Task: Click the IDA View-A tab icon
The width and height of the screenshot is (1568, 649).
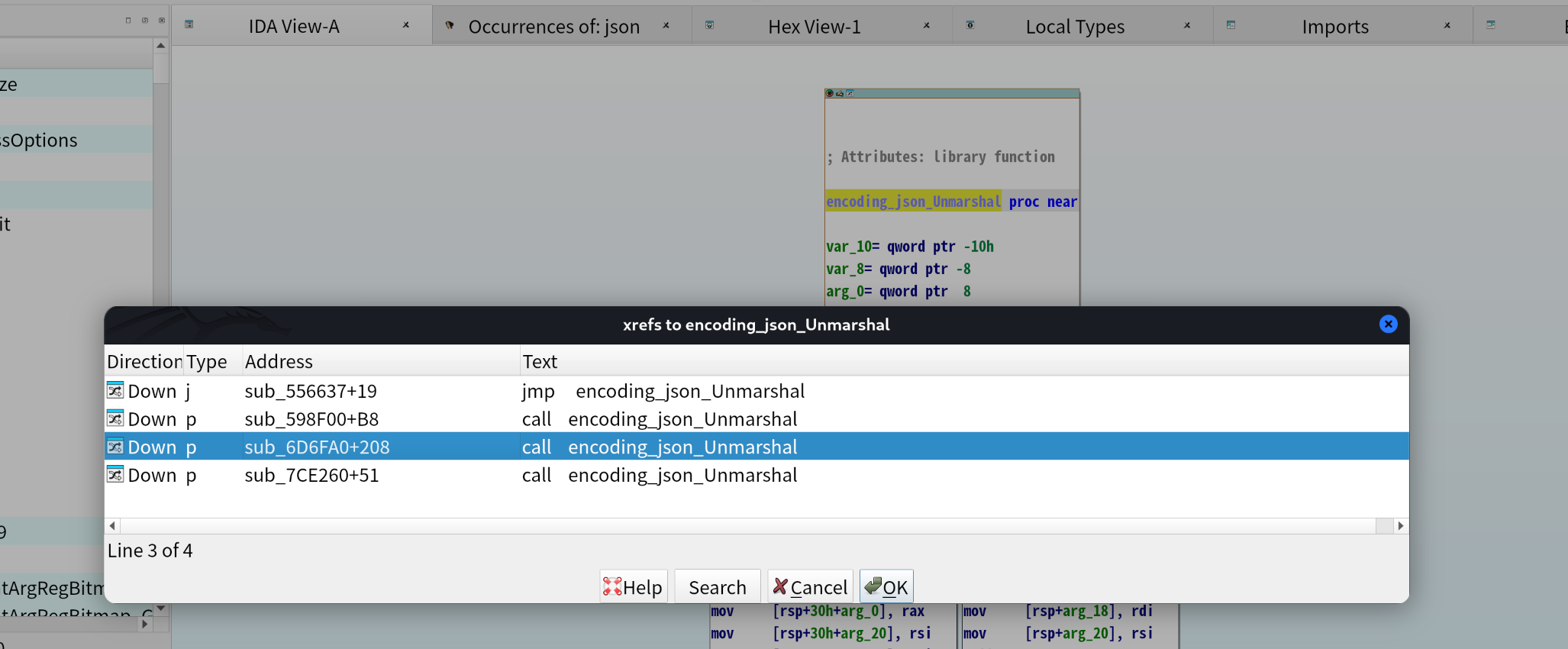Action: [189, 24]
